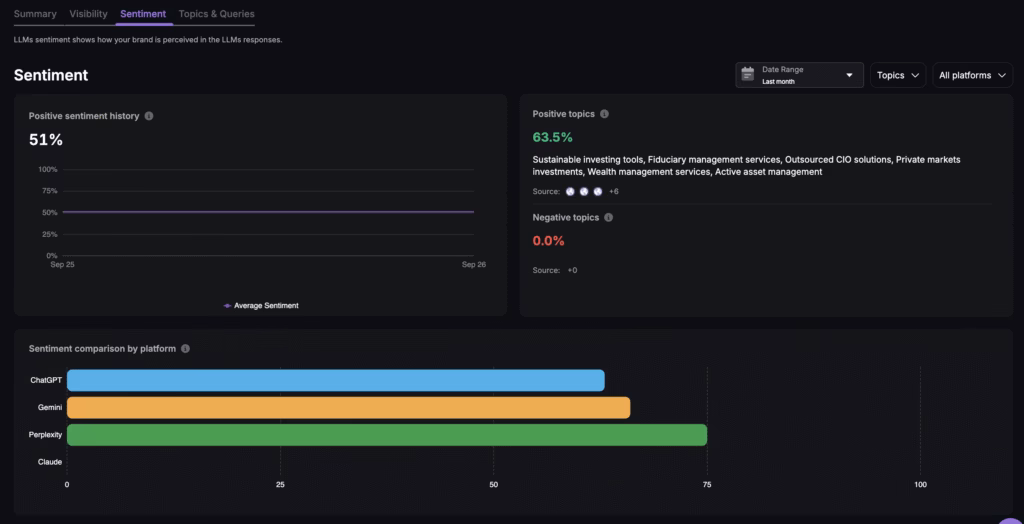Toggle the Average Sentiment legend item
The image size is (1024, 524).
261,305
